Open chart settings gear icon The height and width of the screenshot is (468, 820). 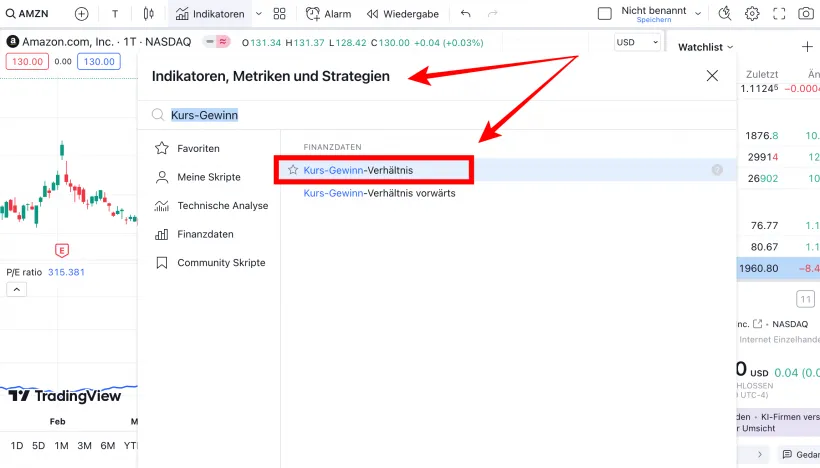pyautogui.click(x=752, y=14)
